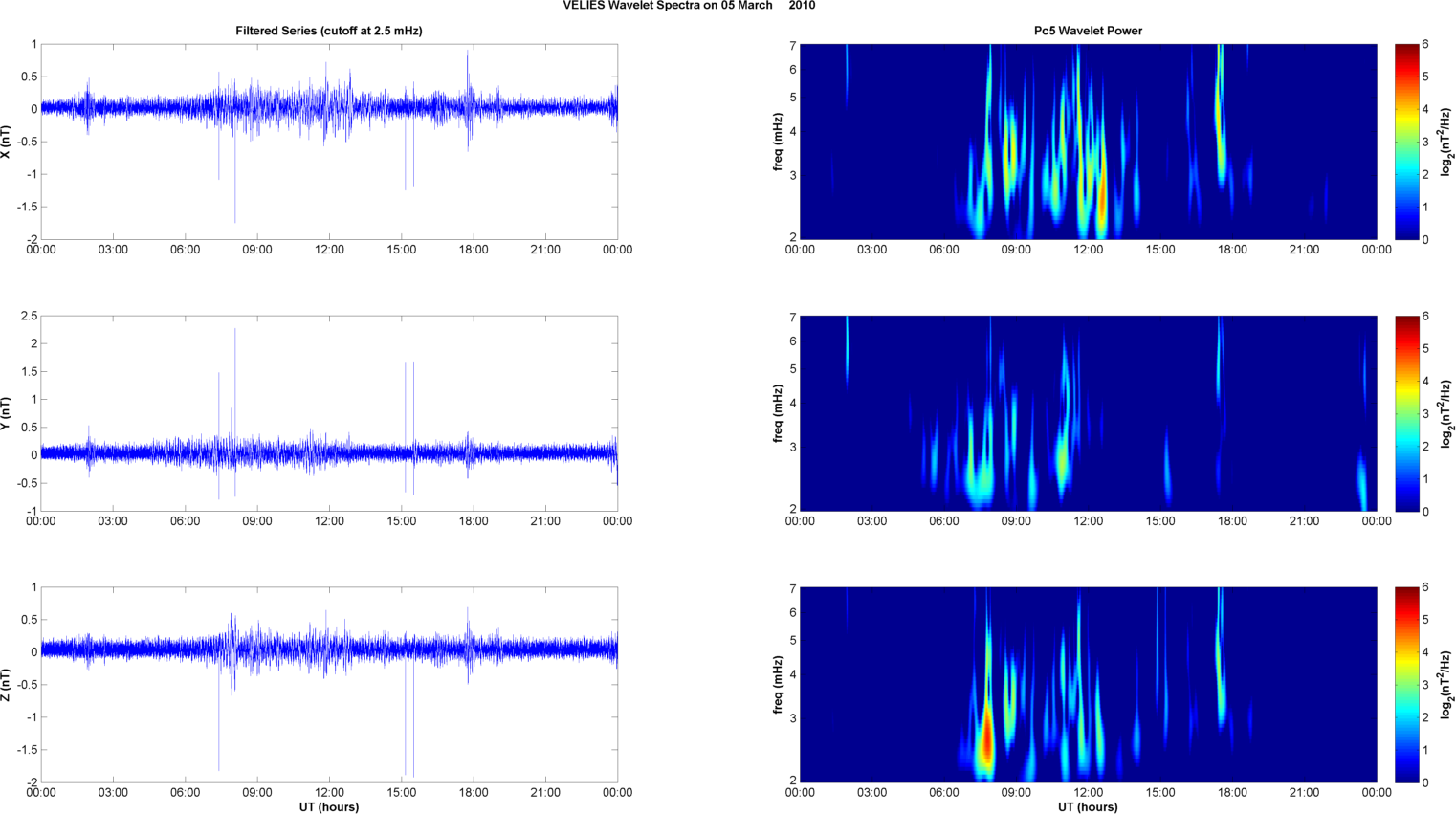The image size is (1456, 814).
Task: Click the log2(nT²/Hz) label beside Z-row colorbar
Action: [x=1446, y=685]
